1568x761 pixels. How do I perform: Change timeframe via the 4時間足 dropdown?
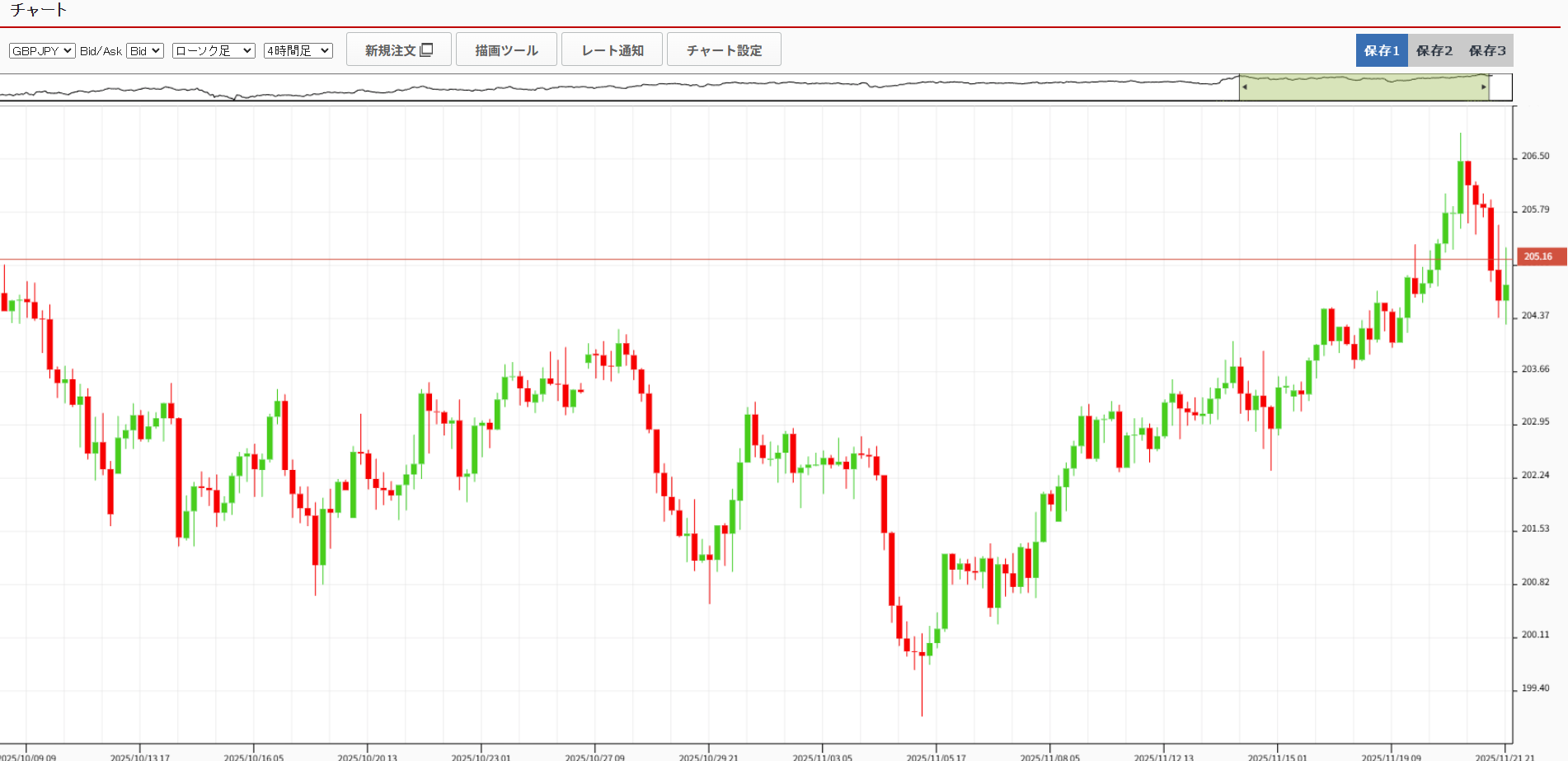coord(298,50)
